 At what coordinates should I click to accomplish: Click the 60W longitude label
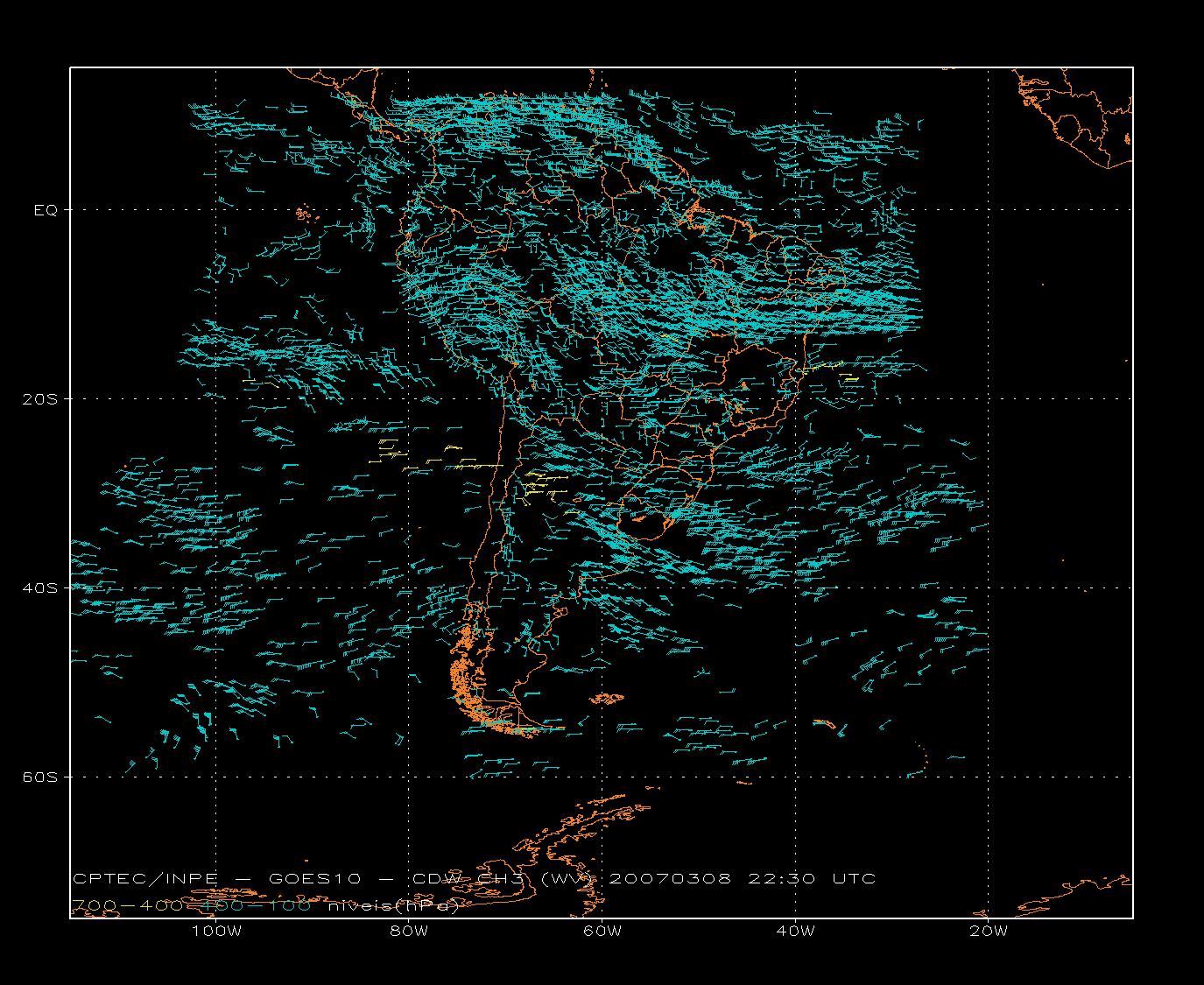click(x=602, y=931)
